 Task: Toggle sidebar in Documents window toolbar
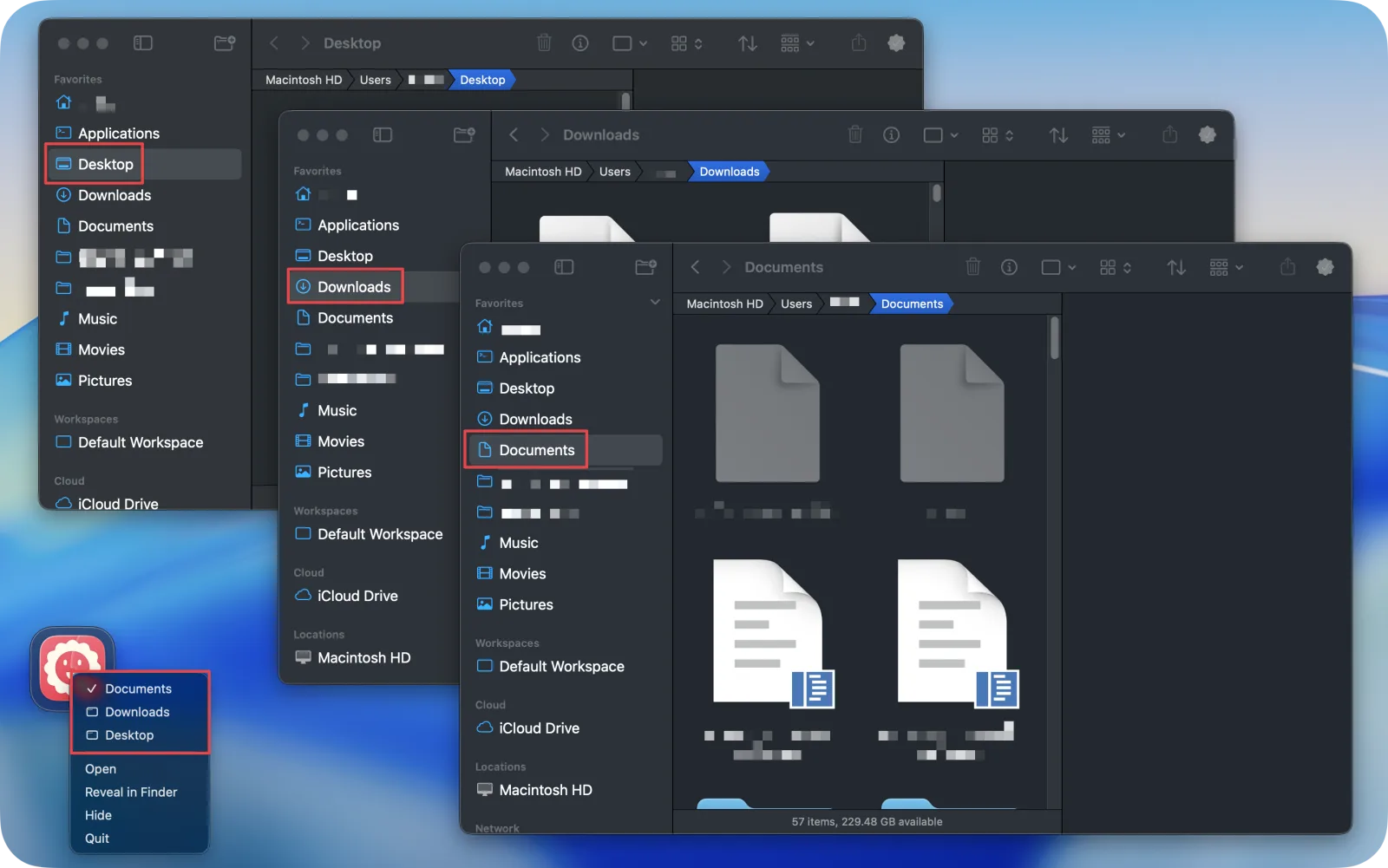pos(564,267)
